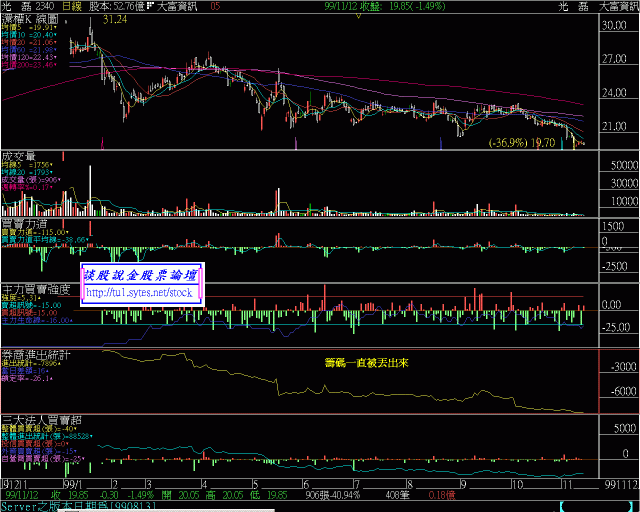Select the stock code 2340 in header
This screenshot has width=640, height=512.
click(x=44, y=6)
